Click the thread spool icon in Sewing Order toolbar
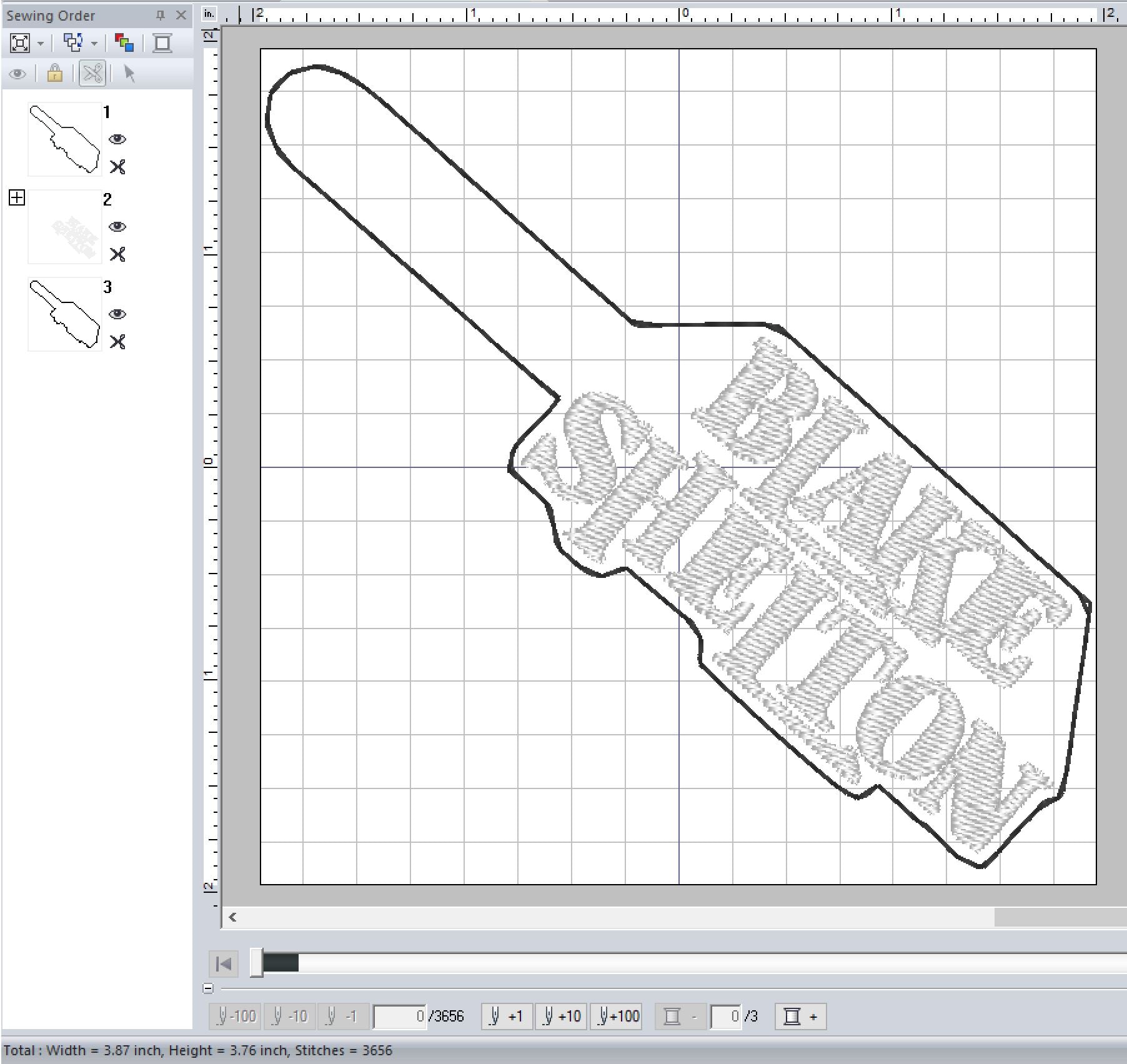This screenshot has width=1127, height=1064. tap(162, 43)
